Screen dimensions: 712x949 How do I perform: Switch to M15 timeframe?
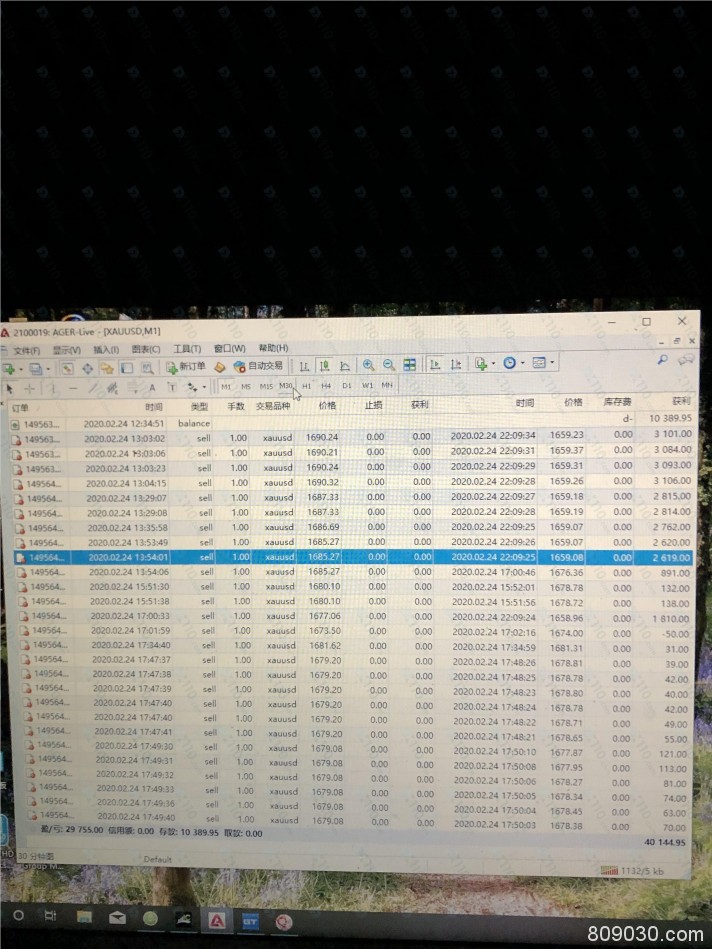pyautogui.click(x=266, y=386)
